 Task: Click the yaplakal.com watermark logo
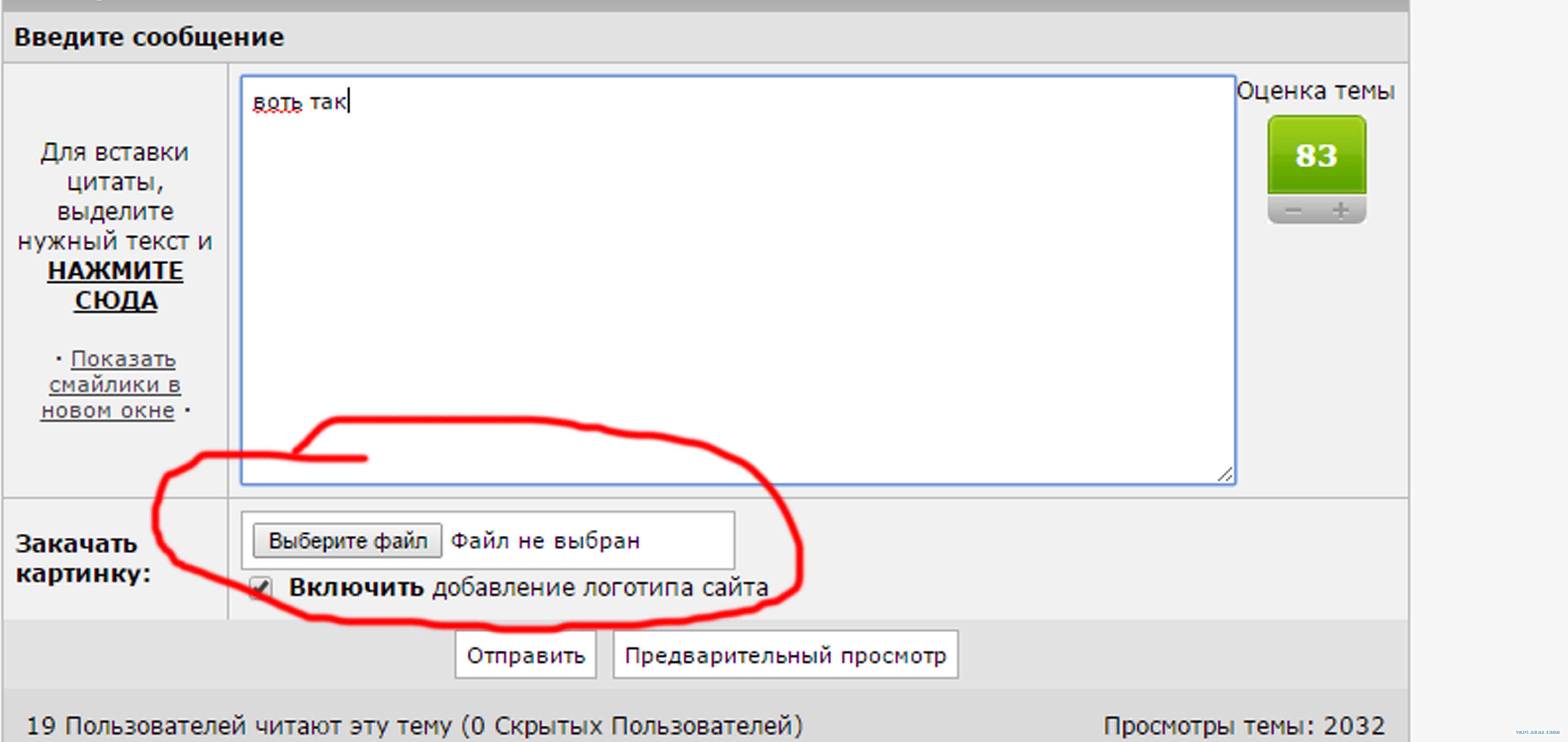tap(1537, 732)
